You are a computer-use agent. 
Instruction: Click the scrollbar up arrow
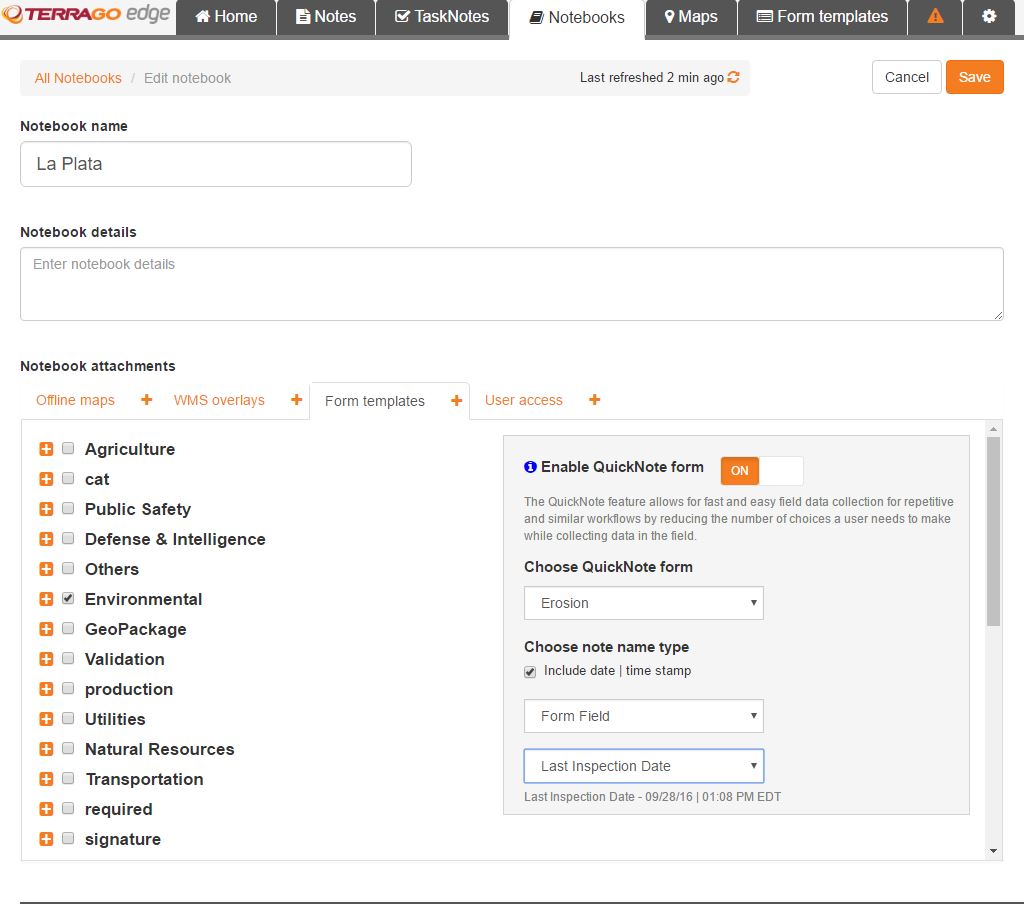tap(993, 429)
